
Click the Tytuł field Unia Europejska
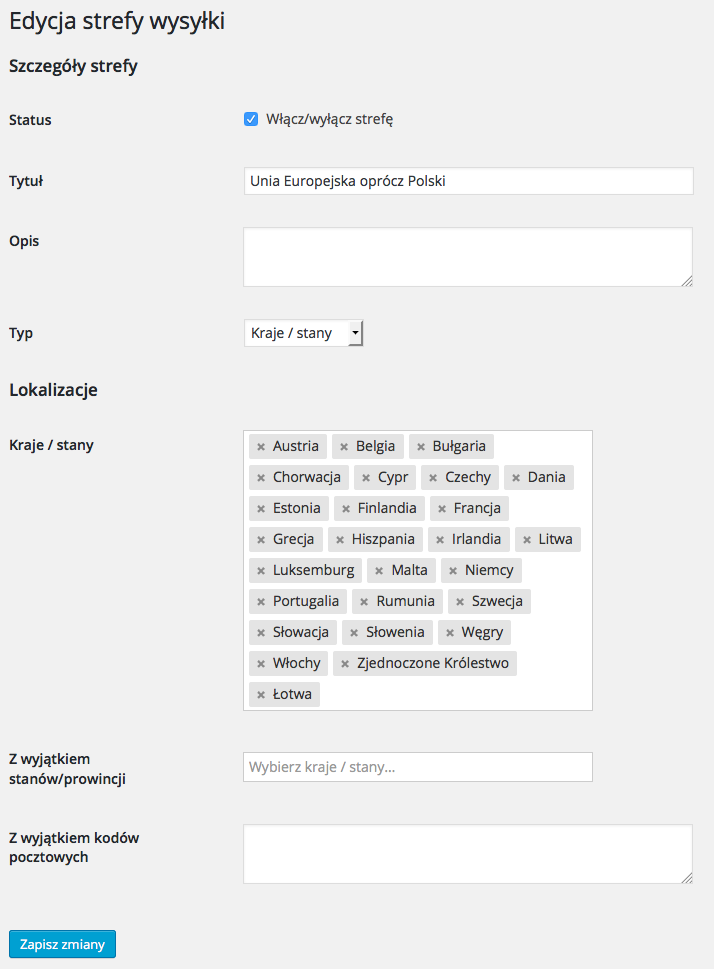469,181
